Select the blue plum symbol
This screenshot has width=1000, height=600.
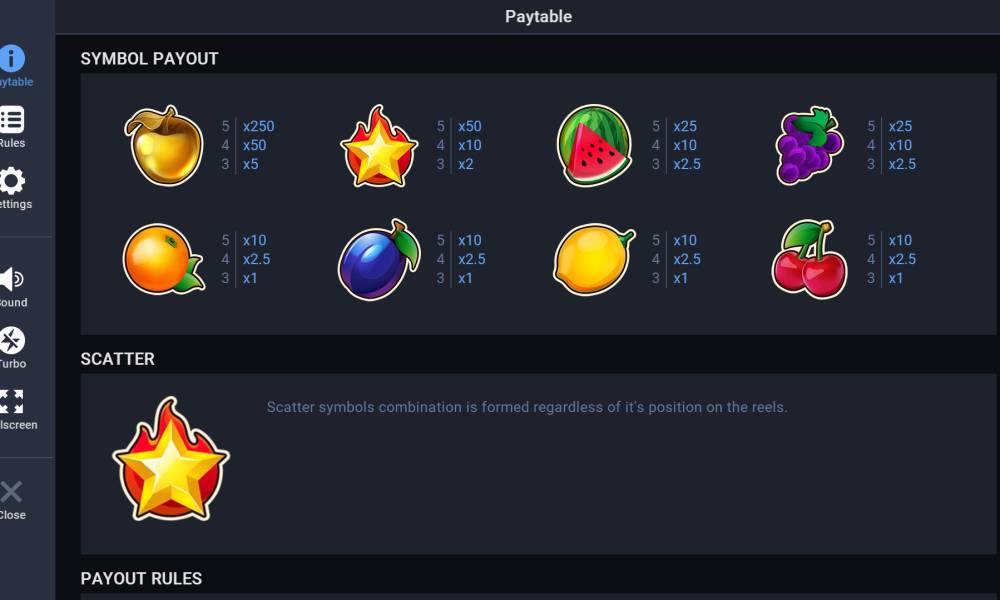pyautogui.click(x=379, y=260)
